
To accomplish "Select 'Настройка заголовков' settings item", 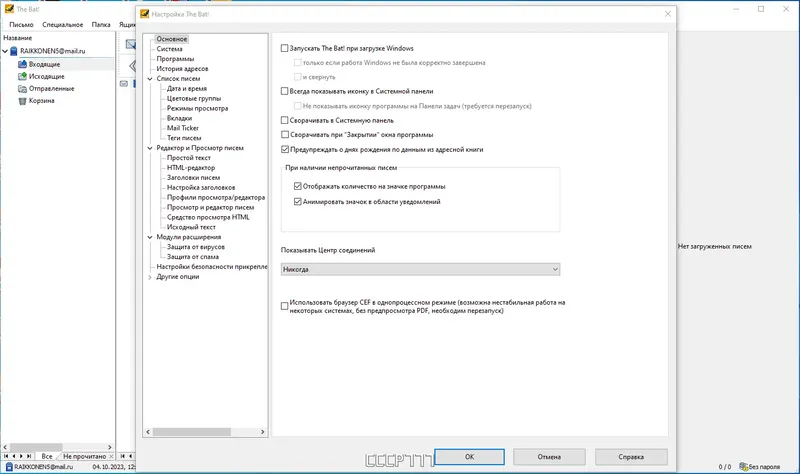I will click(201, 188).
